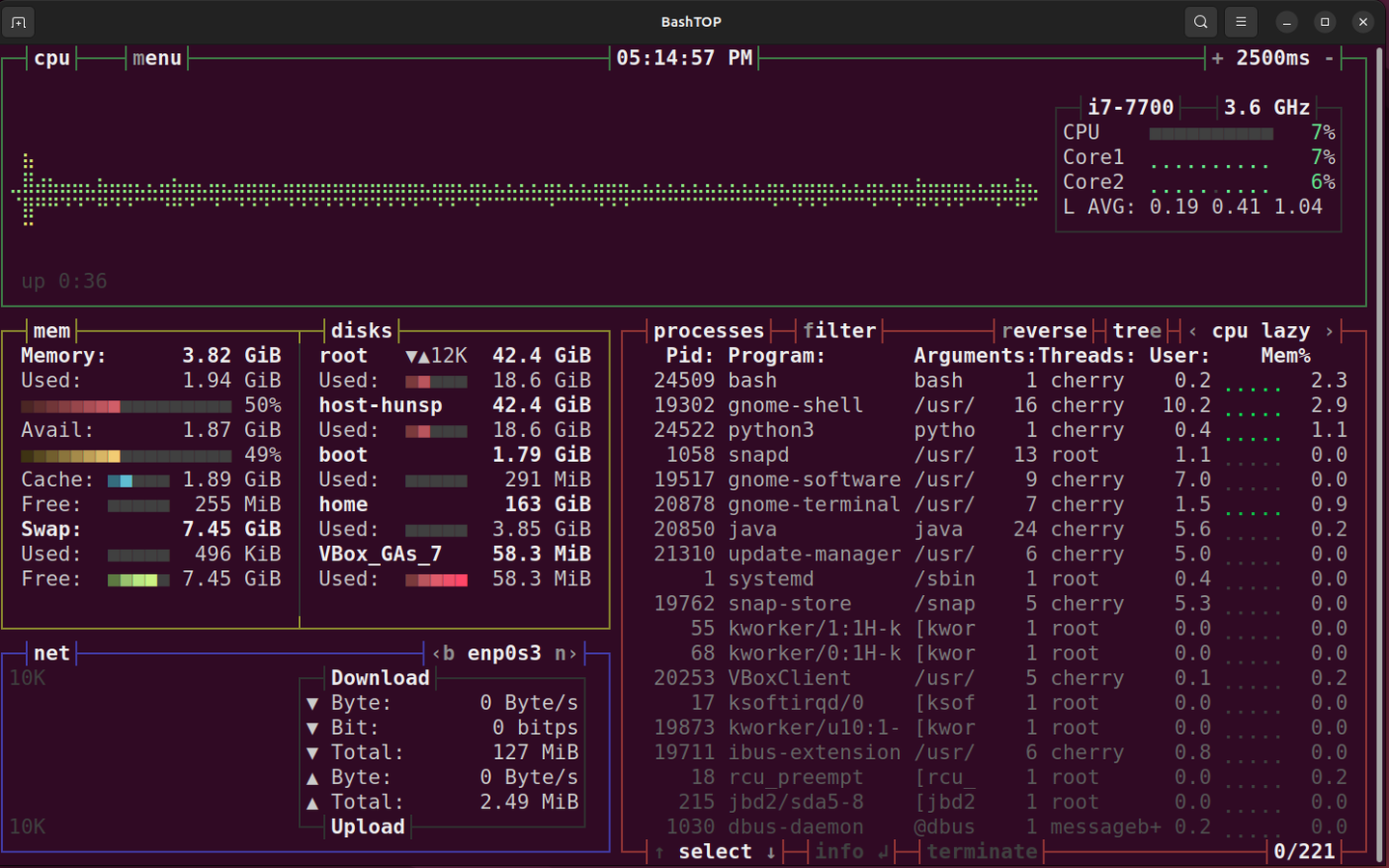Click the up arrow next to select
This screenshot has width=1389, height=868.
[660, 852]
